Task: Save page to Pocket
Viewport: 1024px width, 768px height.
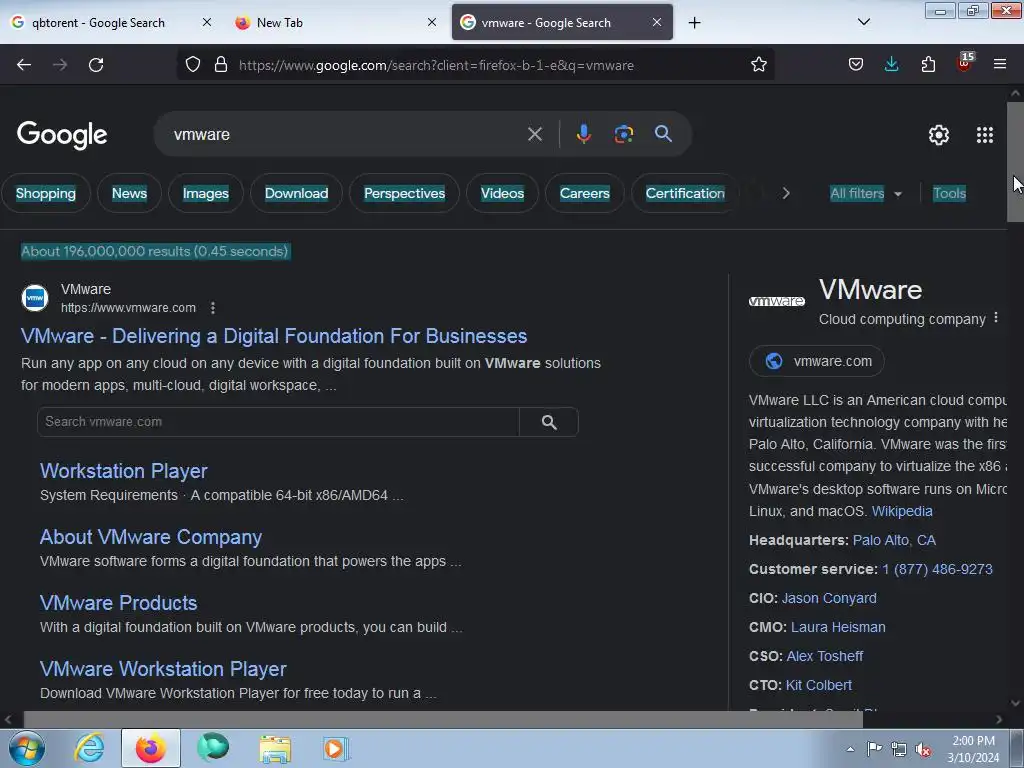Action: pos(856,65)
